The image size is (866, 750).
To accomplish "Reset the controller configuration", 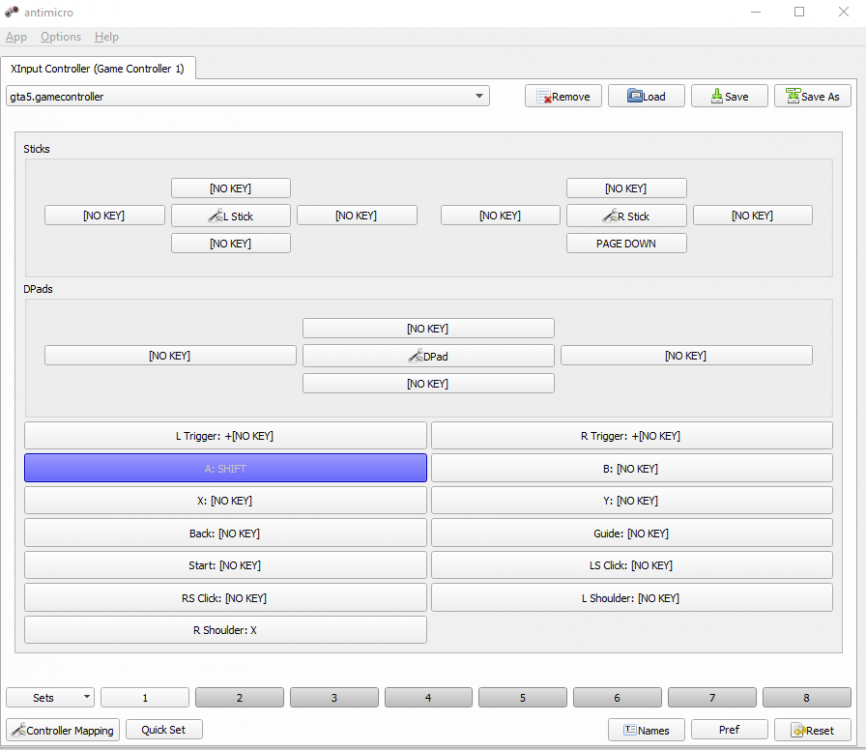I will tap(812, 730).
